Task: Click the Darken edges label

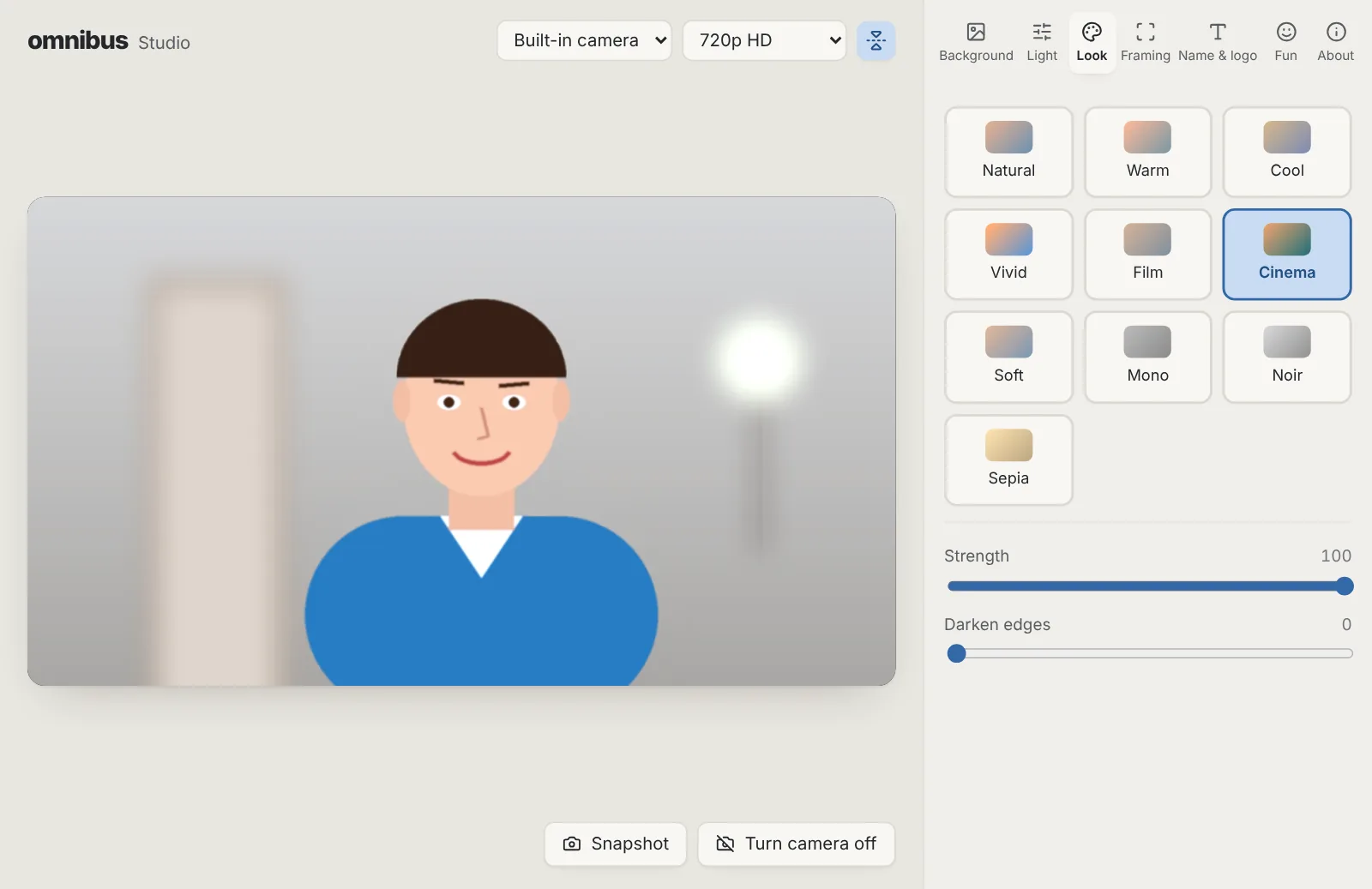Action: [x=997, y=624]
